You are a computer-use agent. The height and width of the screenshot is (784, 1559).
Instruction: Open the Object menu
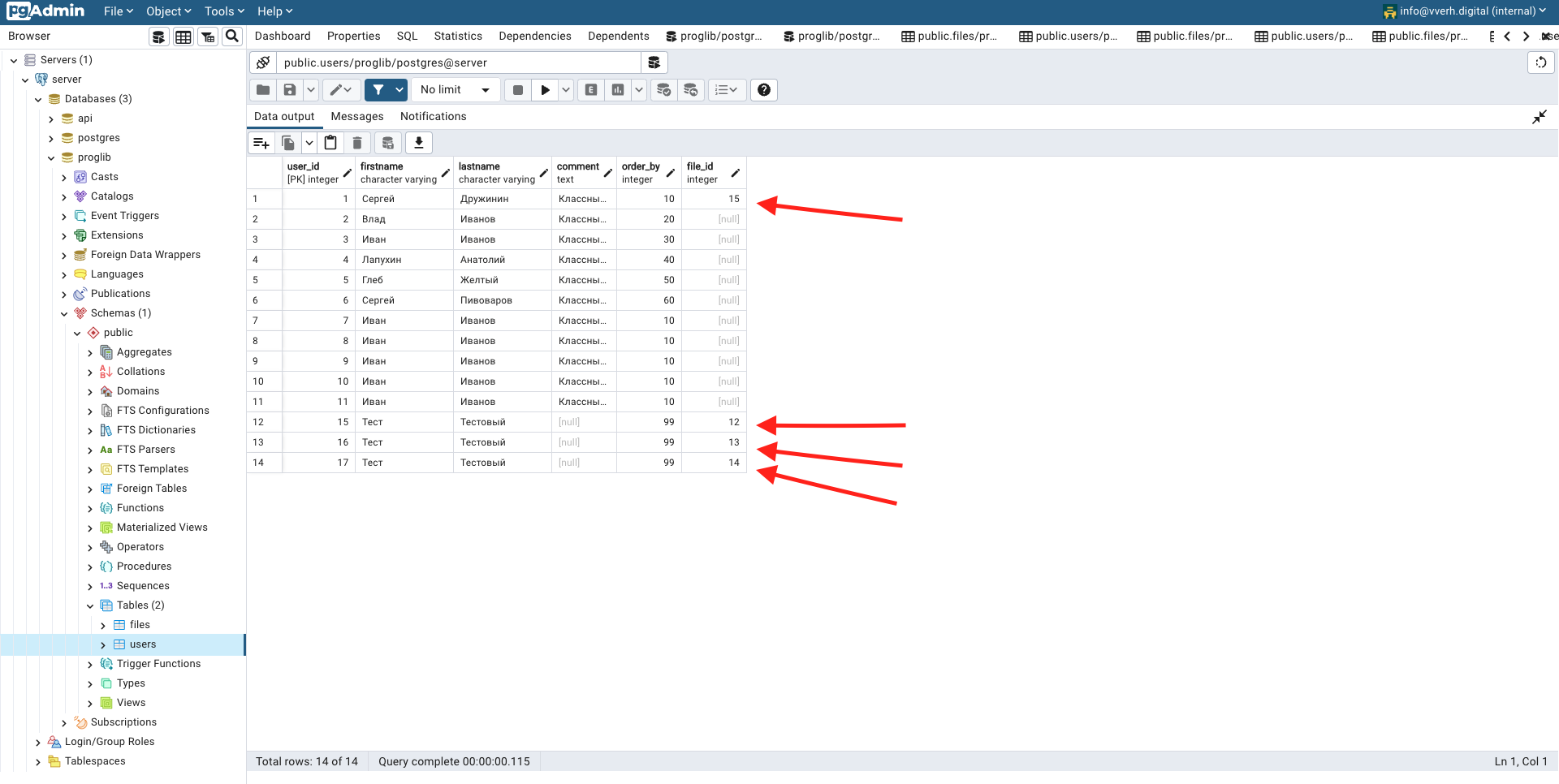pyautogui.click(x=168, y=11)
